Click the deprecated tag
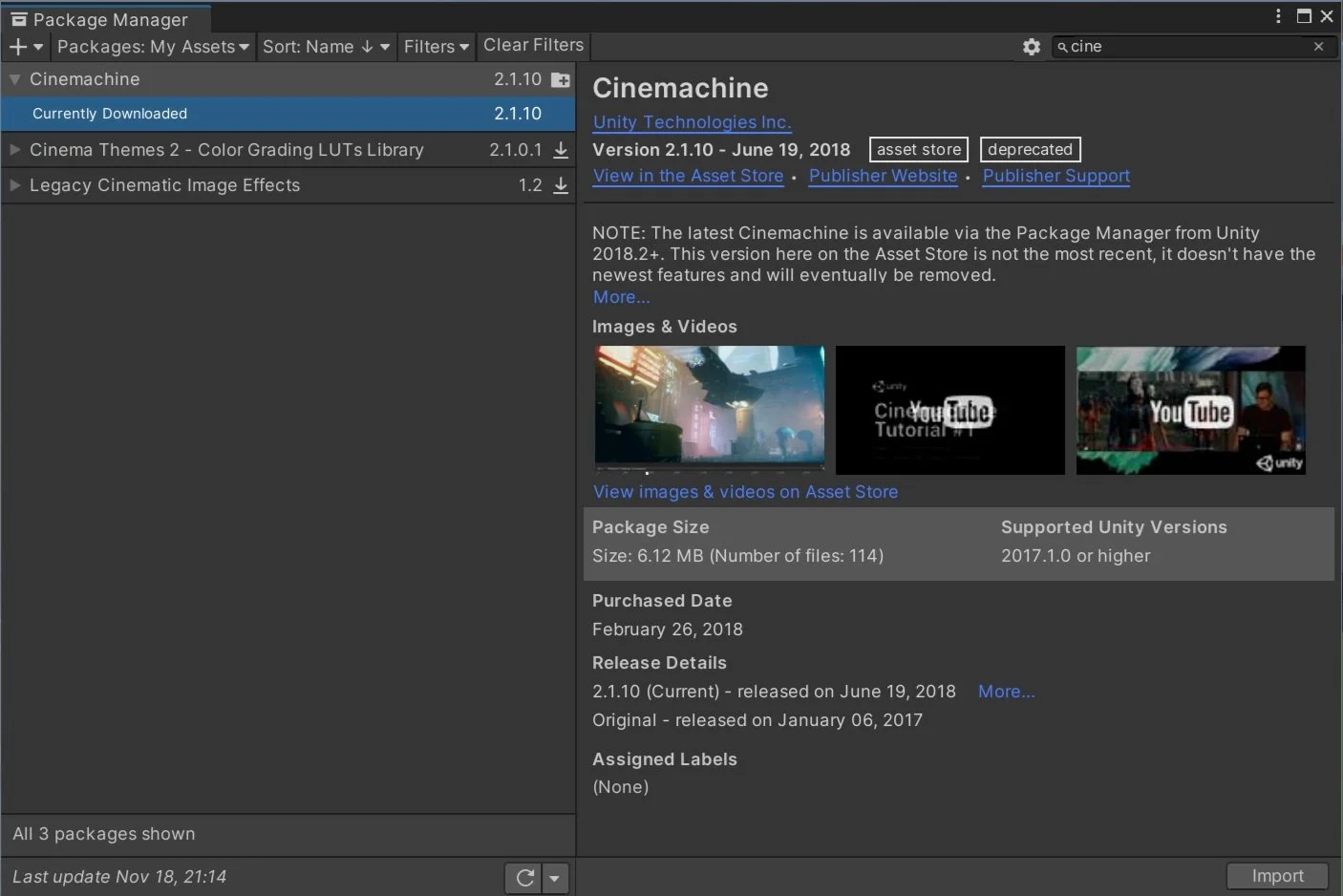Image resolution: width=1343 pixels, height=896 pixels. (x=1030, y=150)
